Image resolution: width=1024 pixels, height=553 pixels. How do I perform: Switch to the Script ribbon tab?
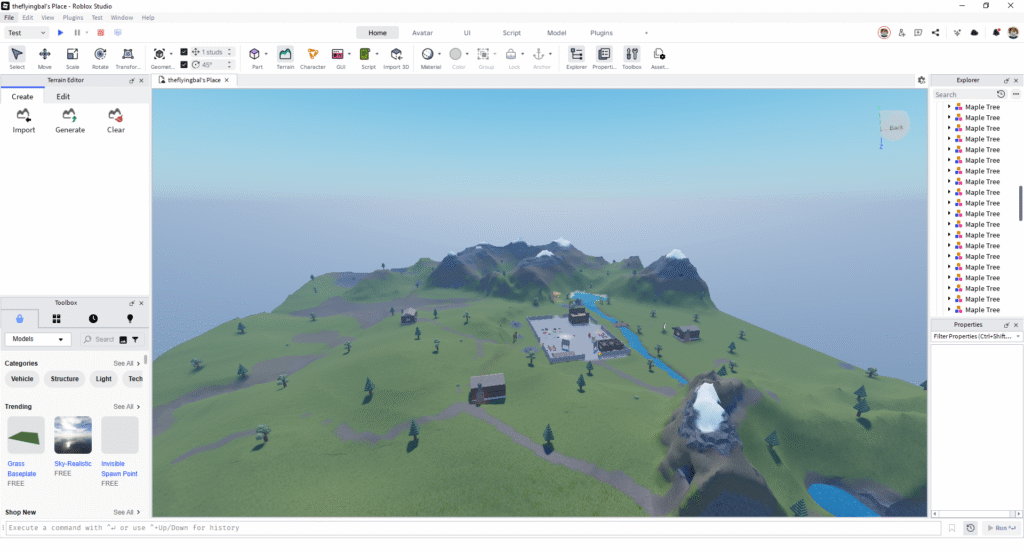511,33
